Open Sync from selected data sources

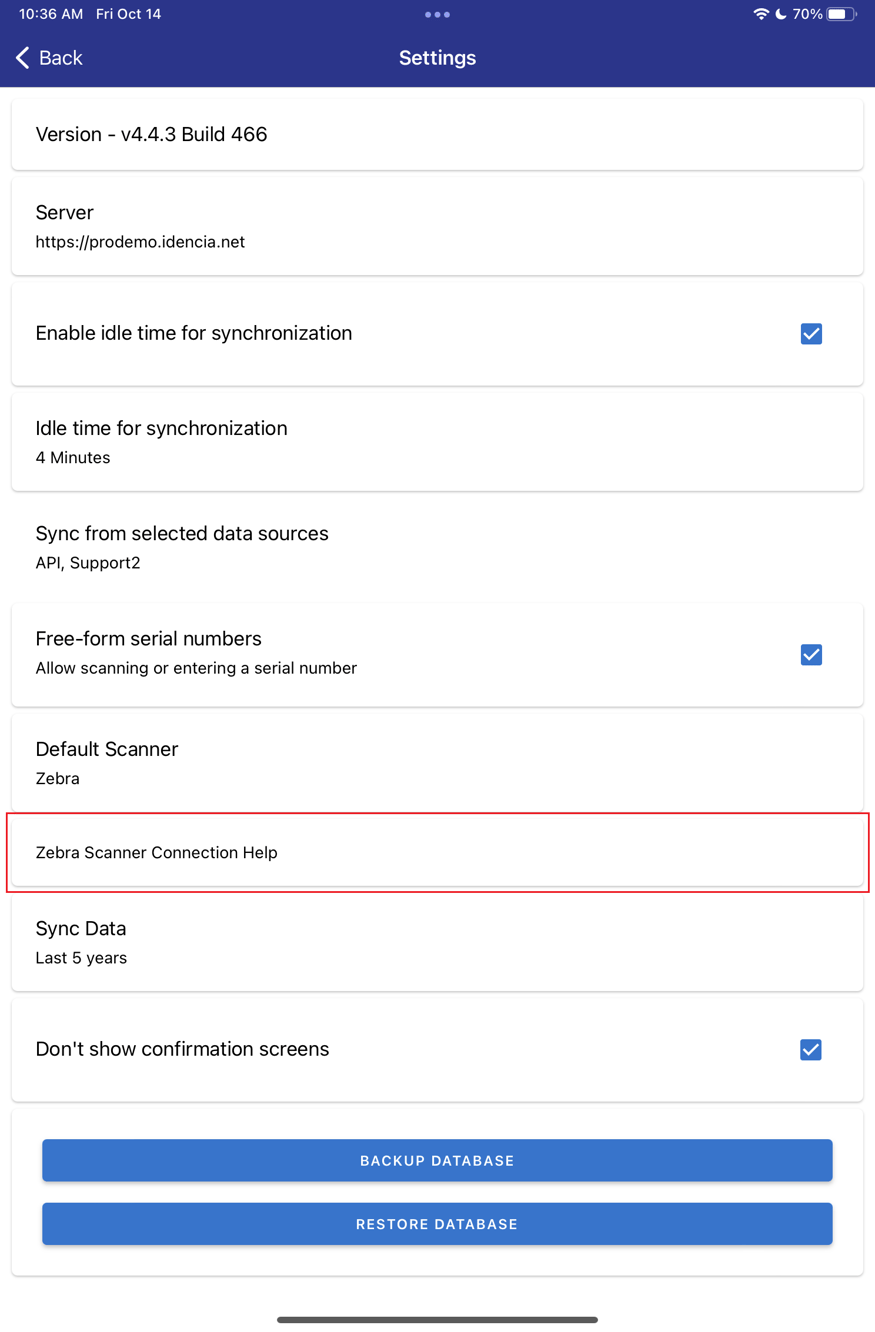[x=437, y=546]
